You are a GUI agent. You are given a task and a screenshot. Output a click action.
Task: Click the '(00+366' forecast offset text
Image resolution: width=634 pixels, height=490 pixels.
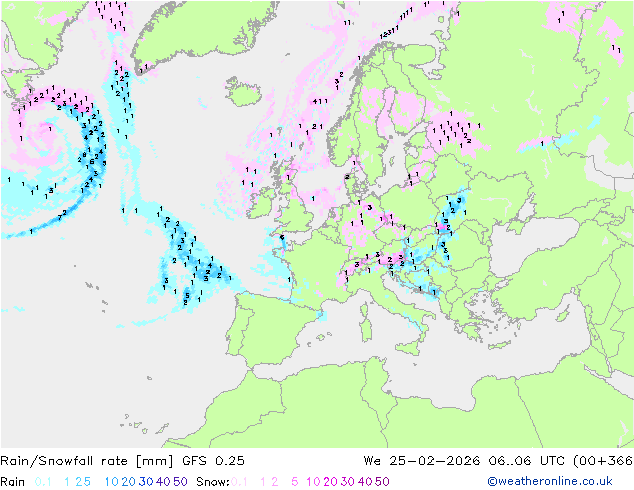click(603, 461)
